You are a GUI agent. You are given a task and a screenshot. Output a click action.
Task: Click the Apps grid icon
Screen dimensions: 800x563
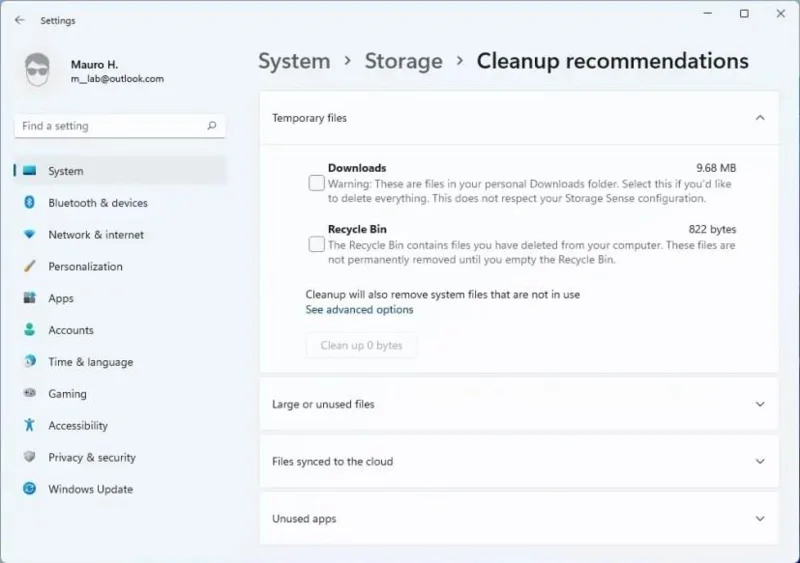[30, 298]
